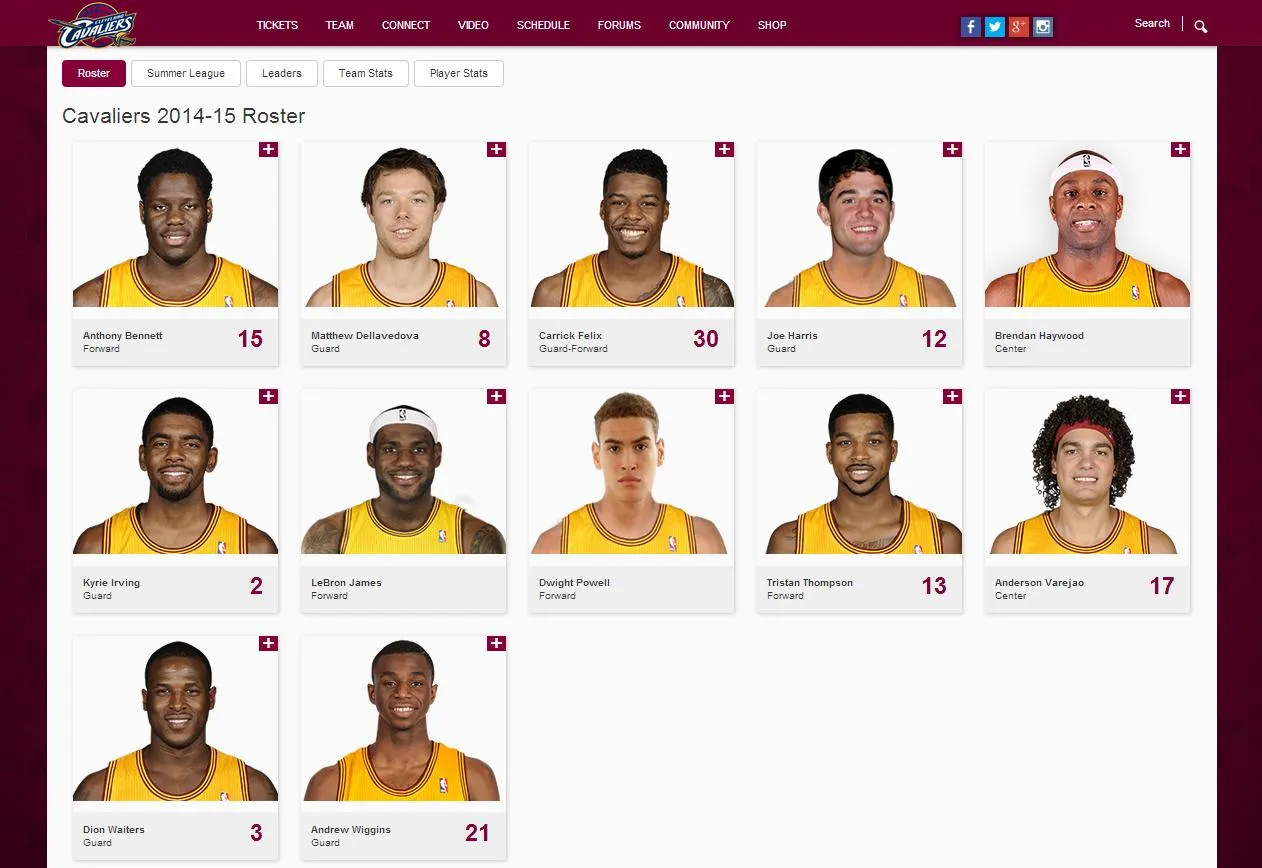Open the Facebook social icon

pyautogui.click(x=970, y=27)
